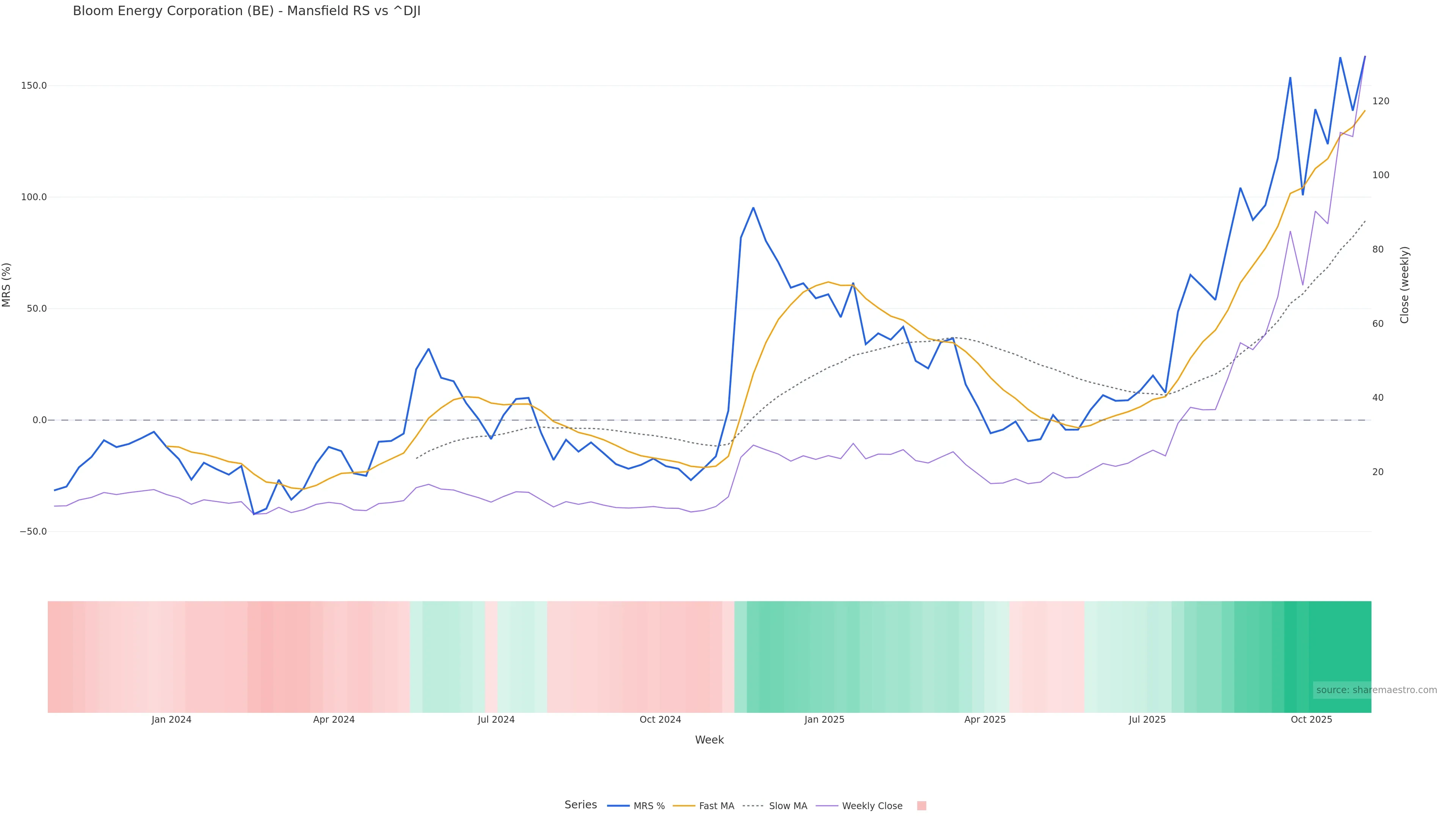Click the chart title Bloom Energy Corporation
This screenshot has width=1456, height=819.
tap(246, 11)
